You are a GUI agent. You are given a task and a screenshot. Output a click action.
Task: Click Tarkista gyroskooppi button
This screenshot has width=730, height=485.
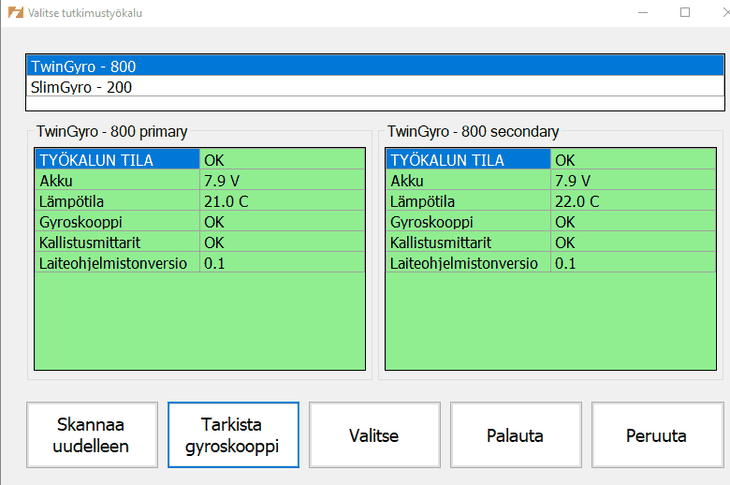click(233, 435)
